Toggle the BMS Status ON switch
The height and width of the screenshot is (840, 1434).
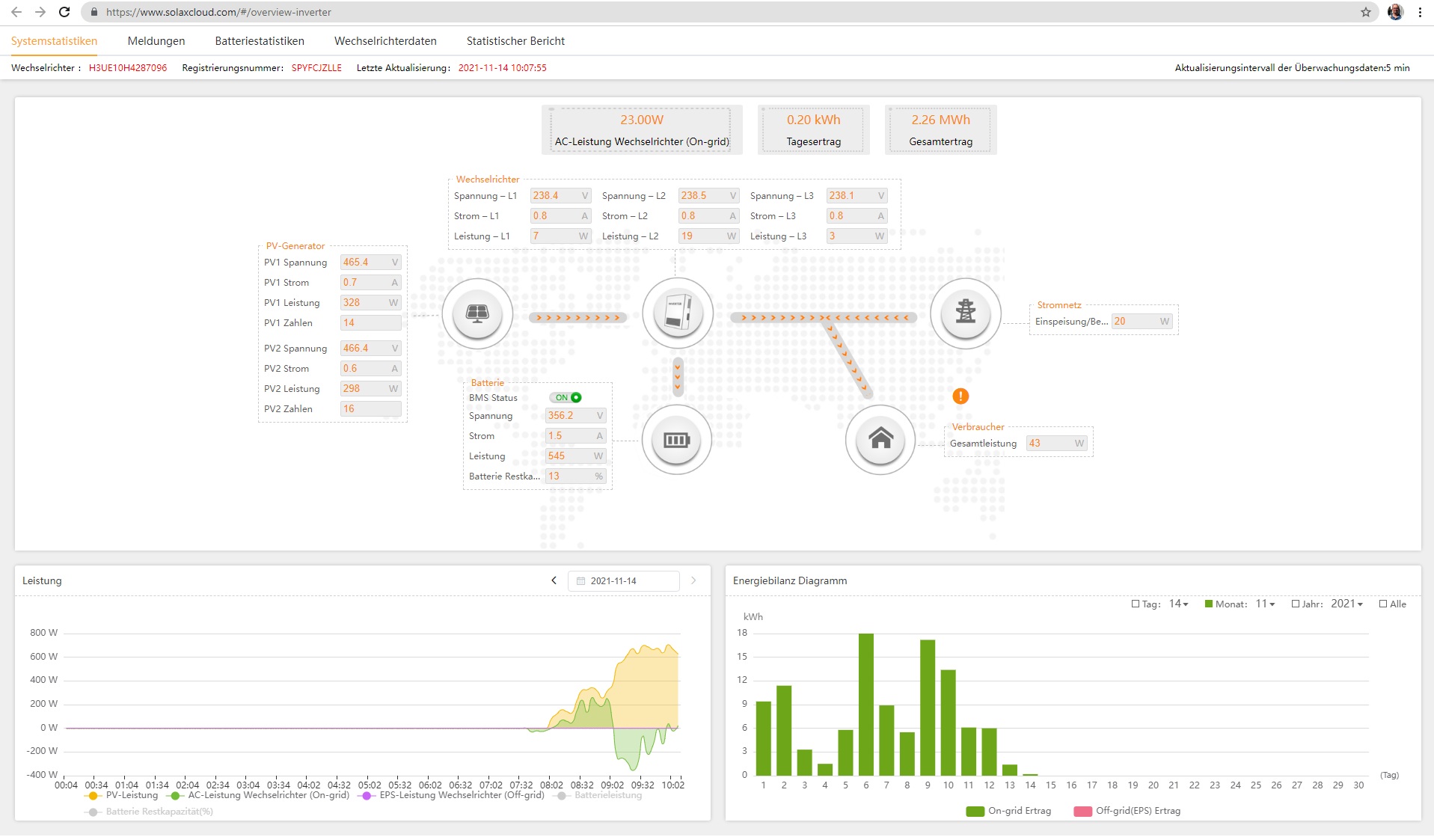(x=568, y=398)
